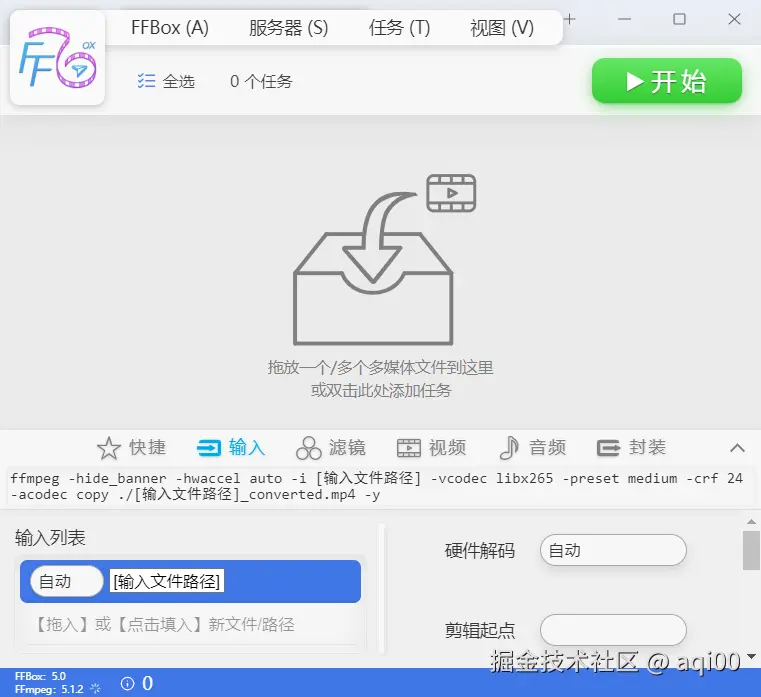Click the parameter panel scrollbar thumb

tap(751, 550)
